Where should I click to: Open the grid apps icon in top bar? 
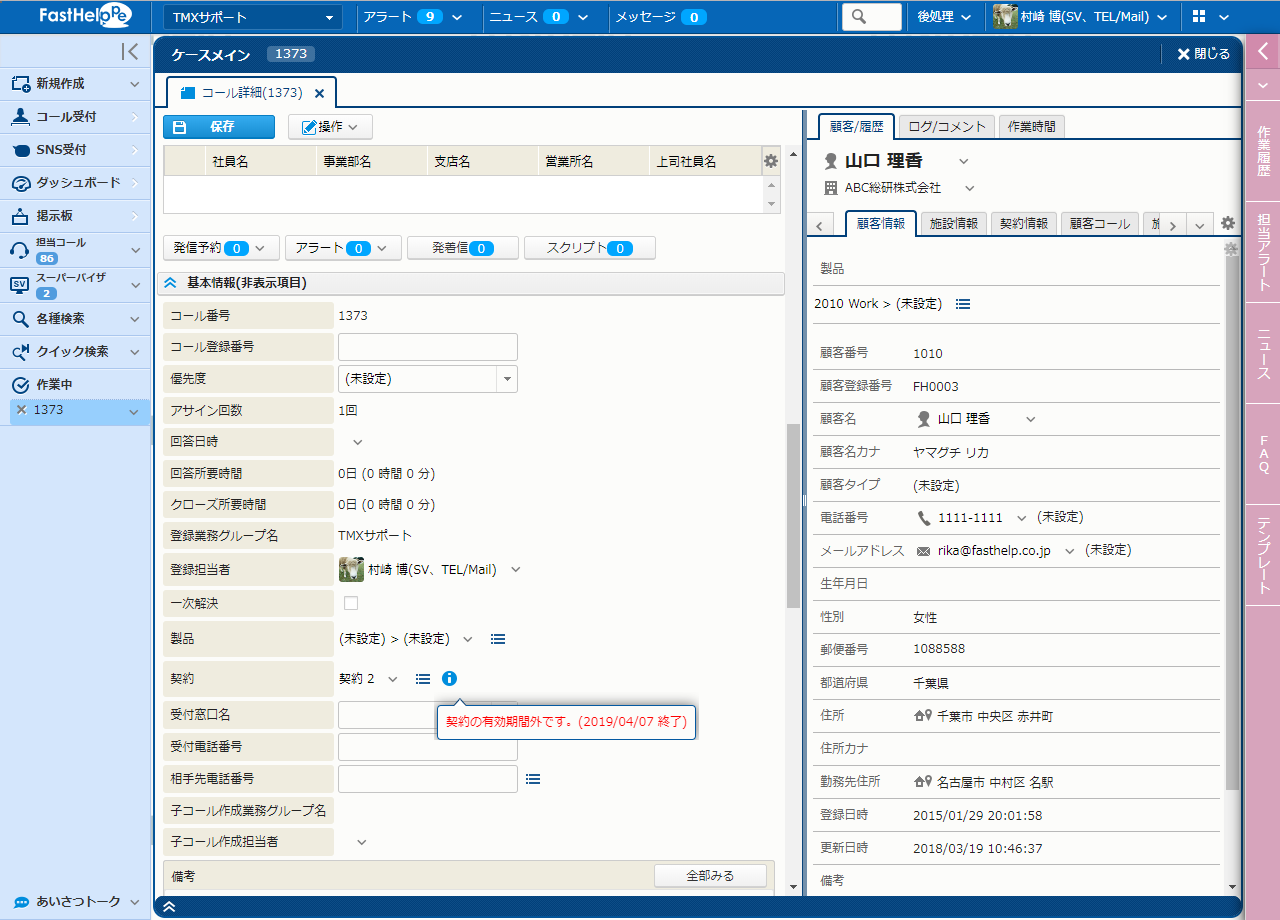coord(1199,17)
